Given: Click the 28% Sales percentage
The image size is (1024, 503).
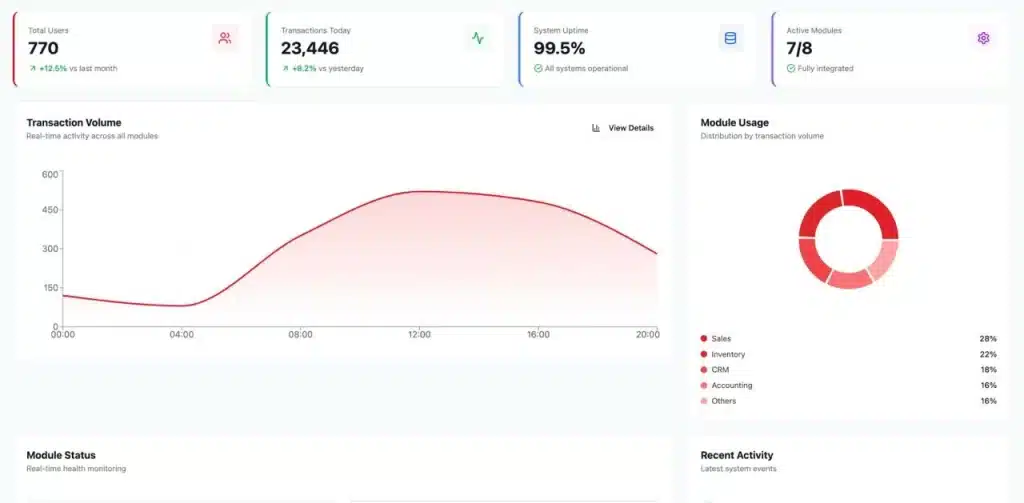Looking at the screenshot, I should coord(988,338).
